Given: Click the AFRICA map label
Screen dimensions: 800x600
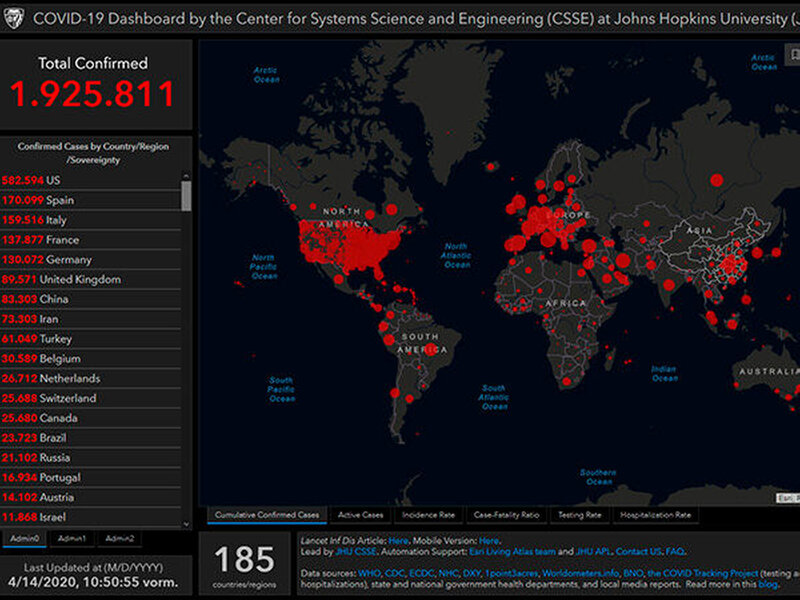Looking at the screenshot, I should pos(566,303).
